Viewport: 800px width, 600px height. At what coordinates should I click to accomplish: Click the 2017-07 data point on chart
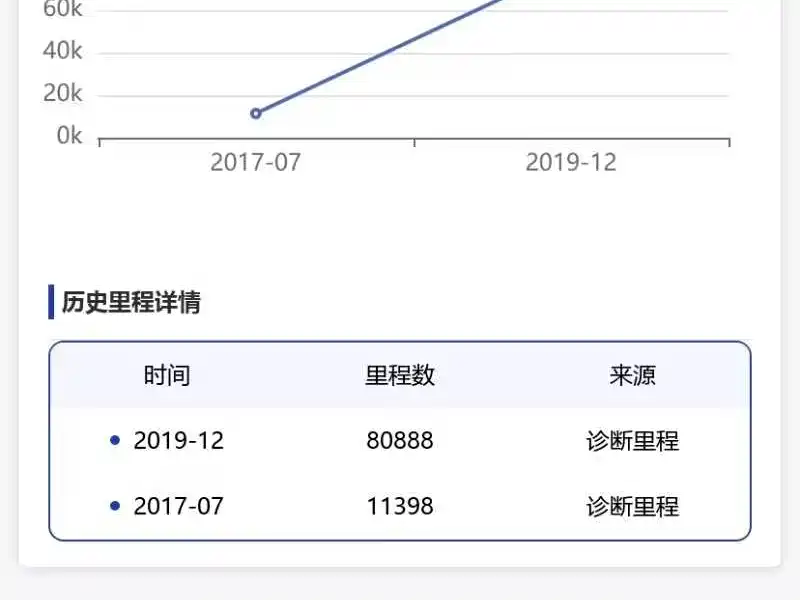pyautogui.click(x=256, y=113)
